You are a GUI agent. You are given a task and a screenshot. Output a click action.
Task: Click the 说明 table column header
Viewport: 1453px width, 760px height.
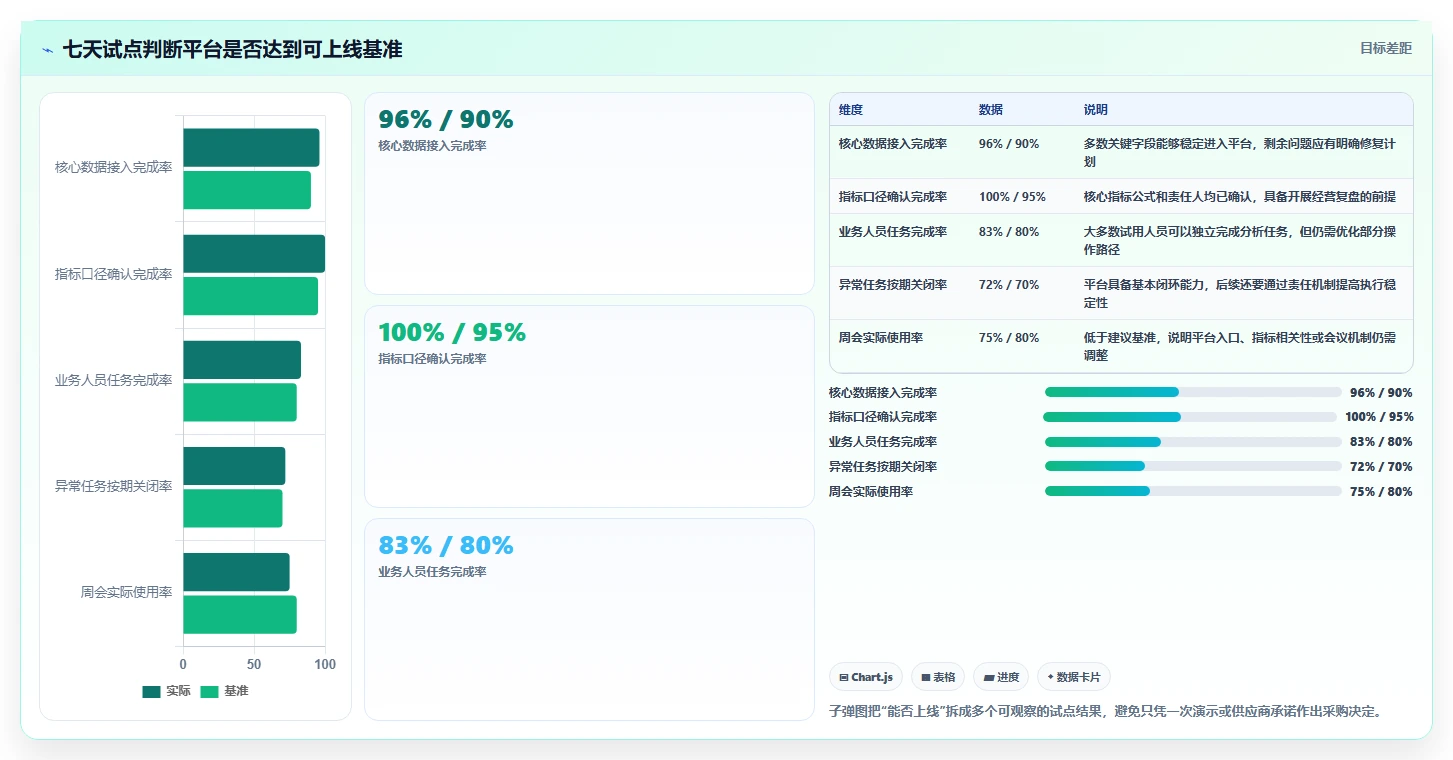coord(1096,109)
